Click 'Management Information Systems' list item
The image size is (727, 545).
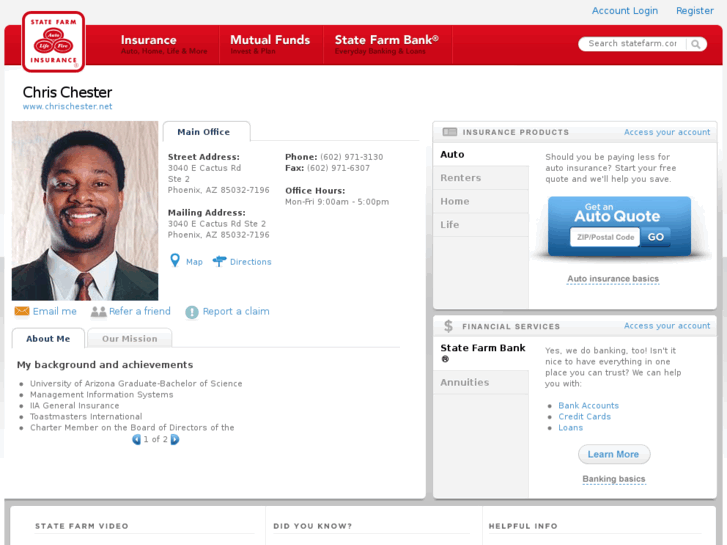click(102, 395)
